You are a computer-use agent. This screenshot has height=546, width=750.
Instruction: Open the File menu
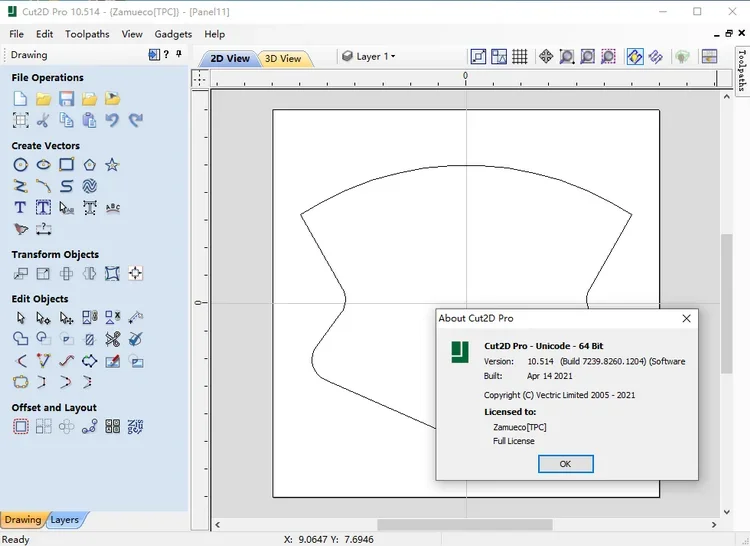[16, 34]
